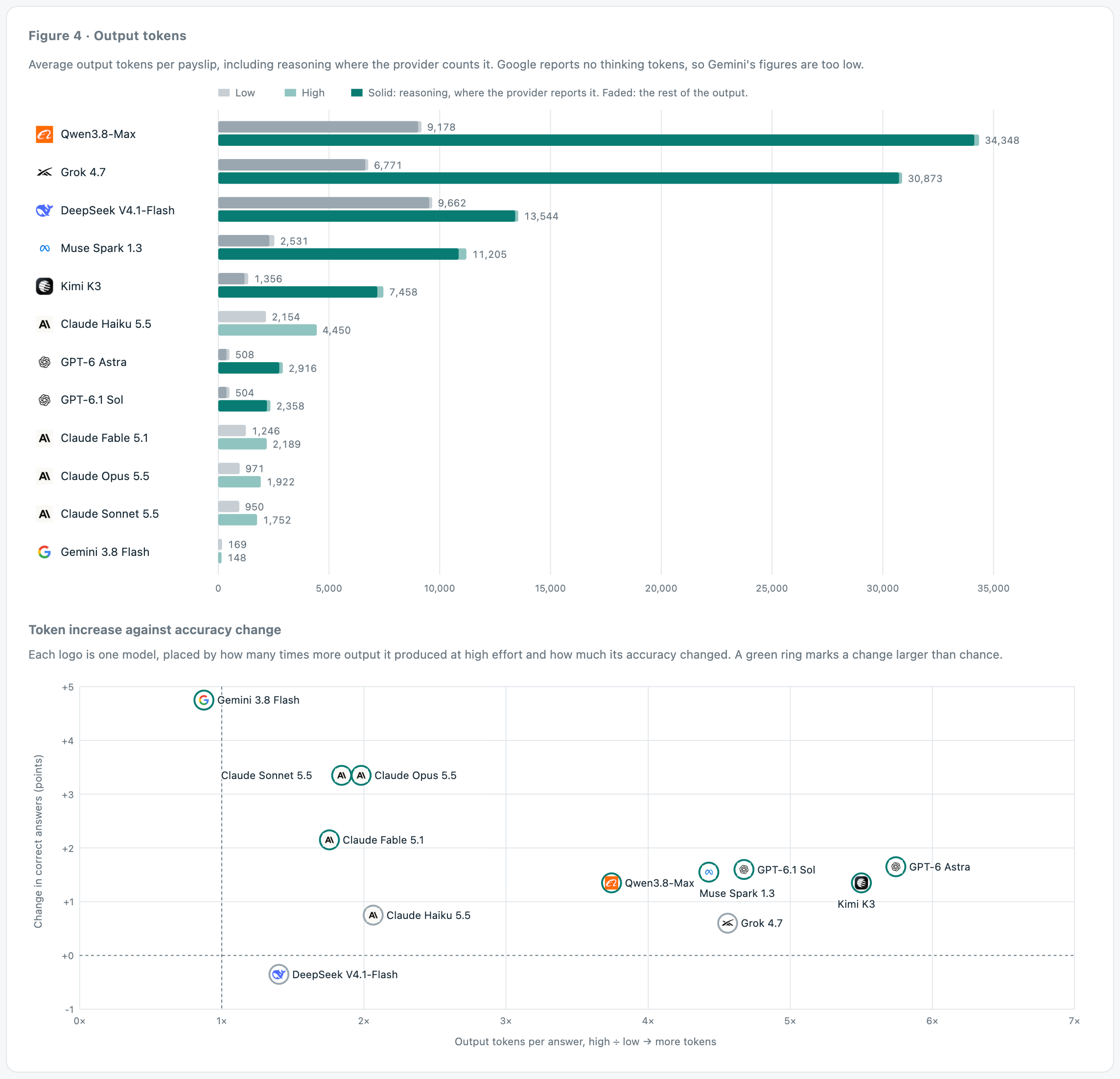Click the GPT-6 Astra scatter point
Viewport: 1120px width, 1079px height.
click(895, 867)
